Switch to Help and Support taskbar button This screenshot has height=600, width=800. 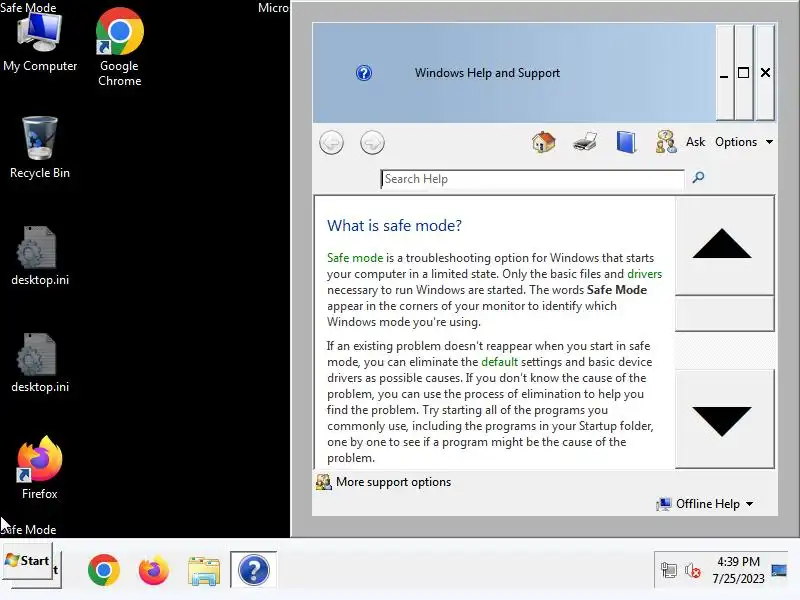point(254,569)
